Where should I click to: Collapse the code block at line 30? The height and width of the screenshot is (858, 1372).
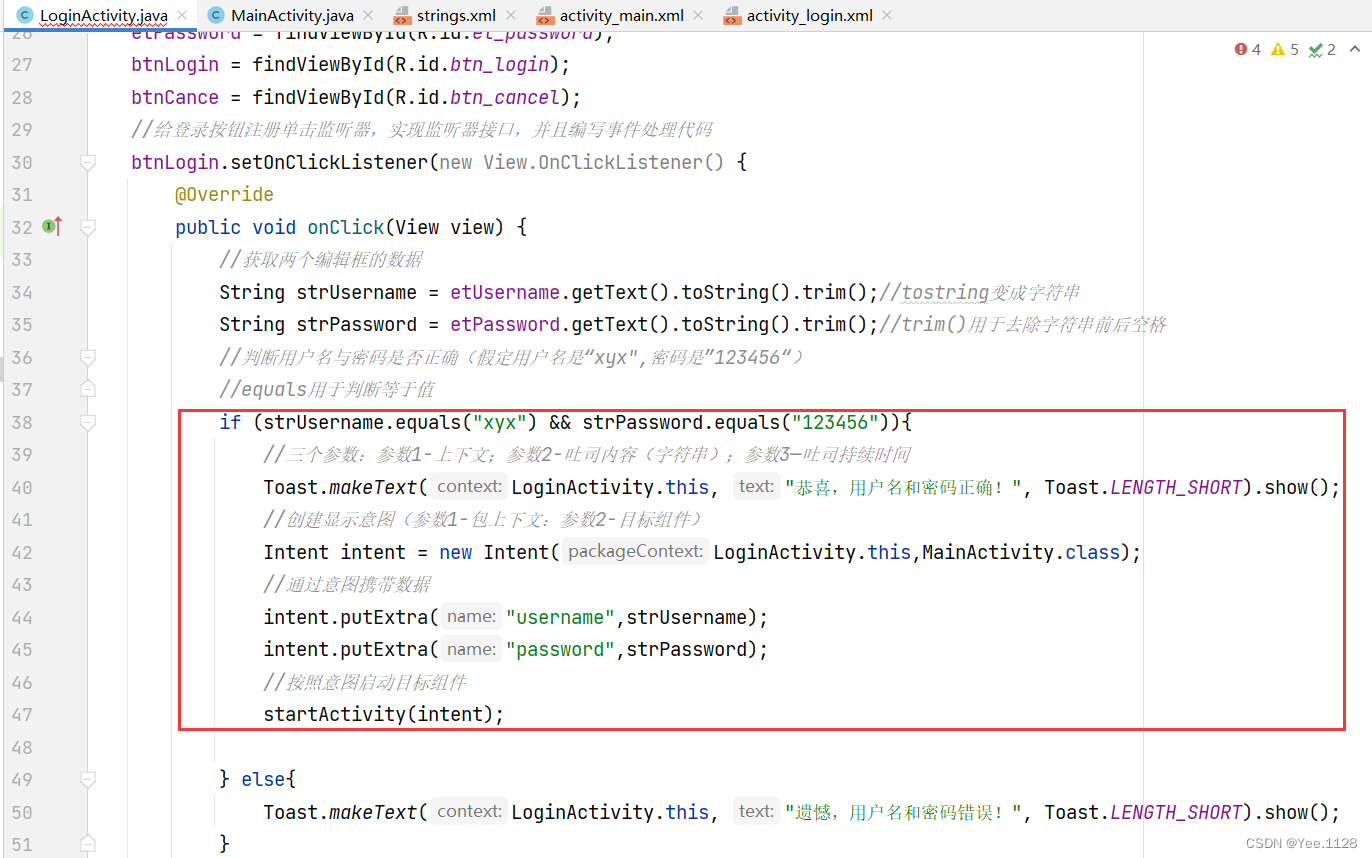88,162
